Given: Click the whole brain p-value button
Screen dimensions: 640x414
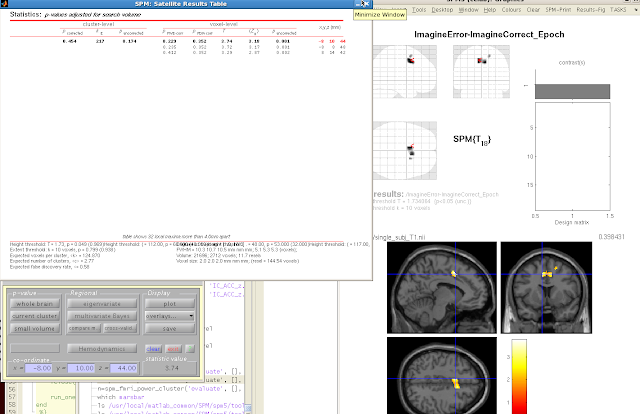Looking at the screenshot, I should click(35, 304).
